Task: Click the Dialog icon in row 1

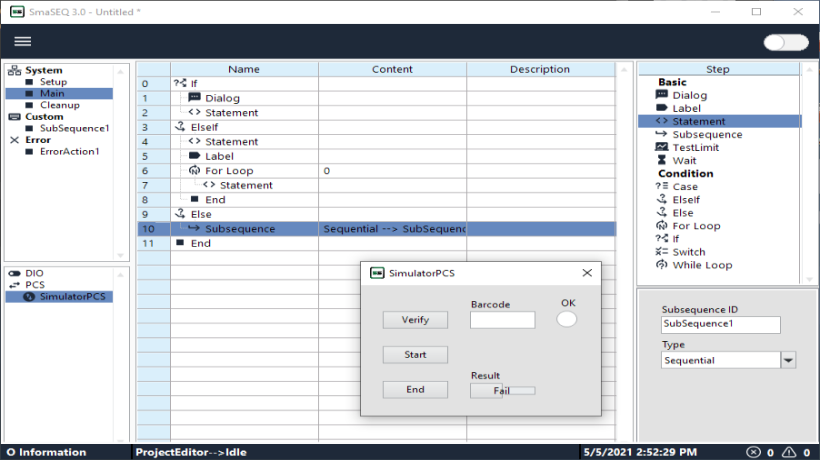Action: (195, 98)
